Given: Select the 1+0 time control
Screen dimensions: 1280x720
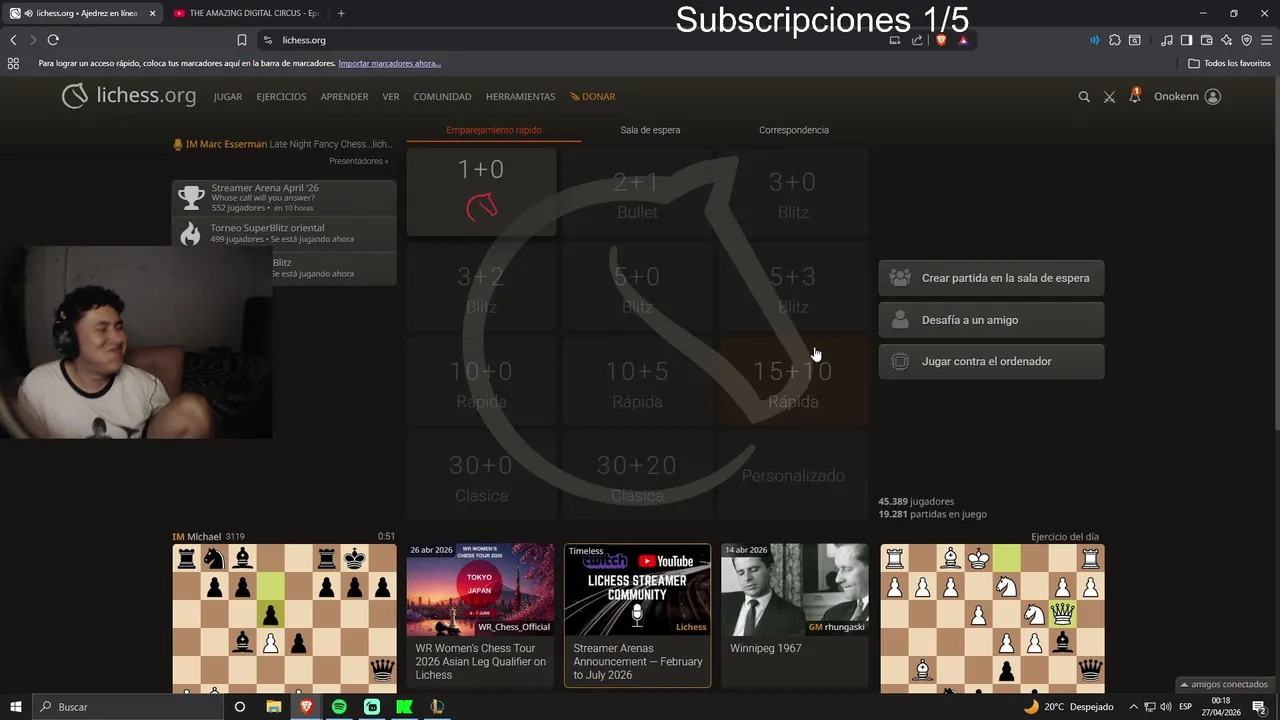Looking at the screenshot, I should tap(481, 192).
